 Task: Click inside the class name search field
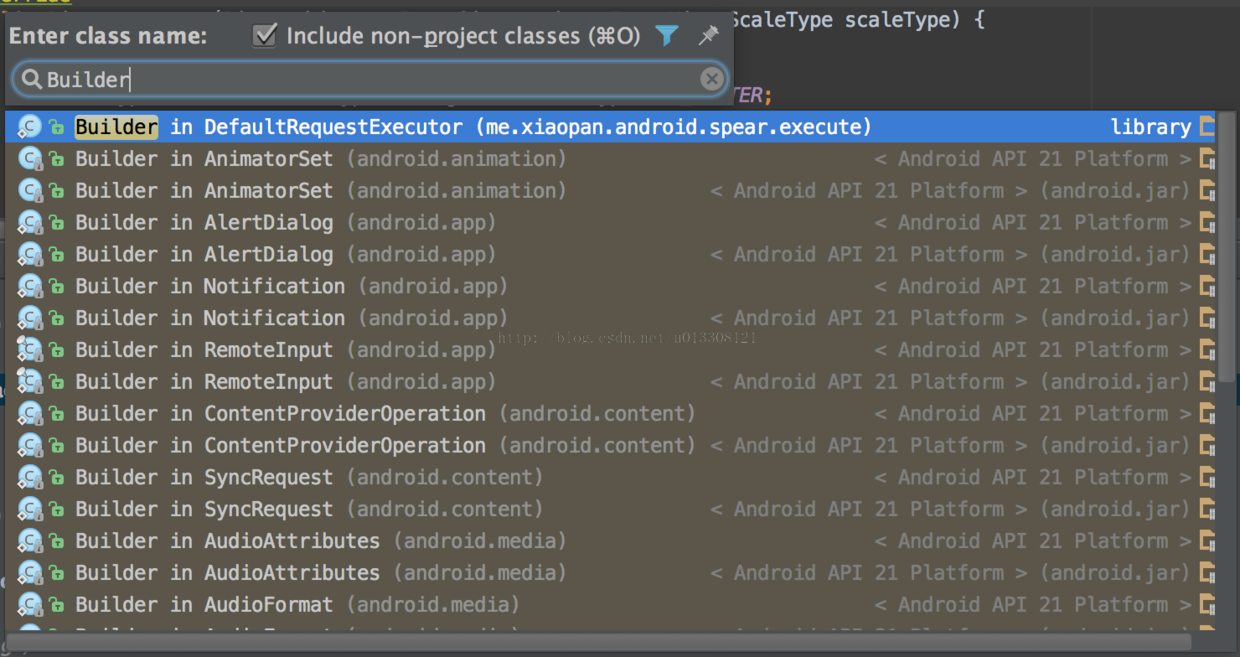coord(370,79)
